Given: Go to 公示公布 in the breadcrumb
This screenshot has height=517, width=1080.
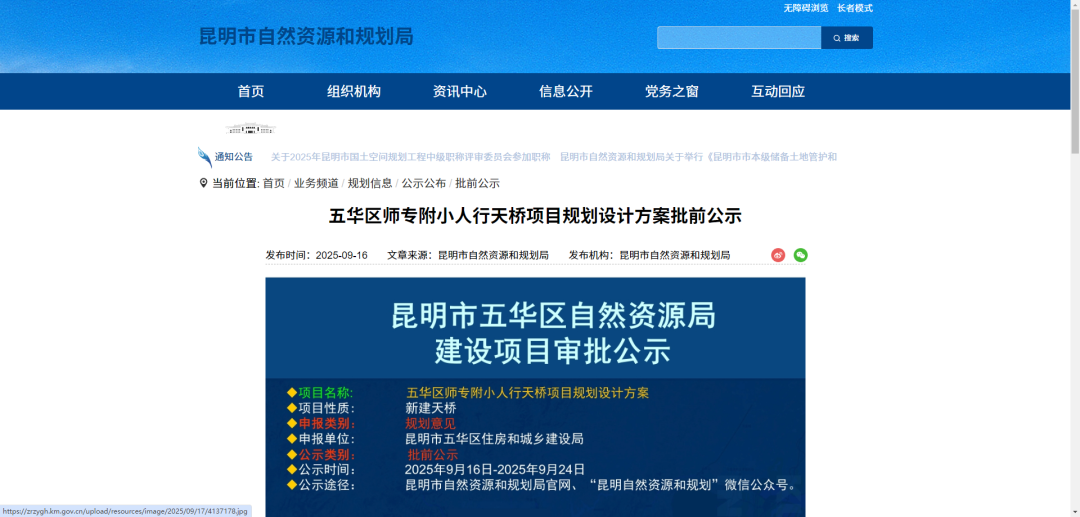Looking at the screenshot, I should (424, 183).
